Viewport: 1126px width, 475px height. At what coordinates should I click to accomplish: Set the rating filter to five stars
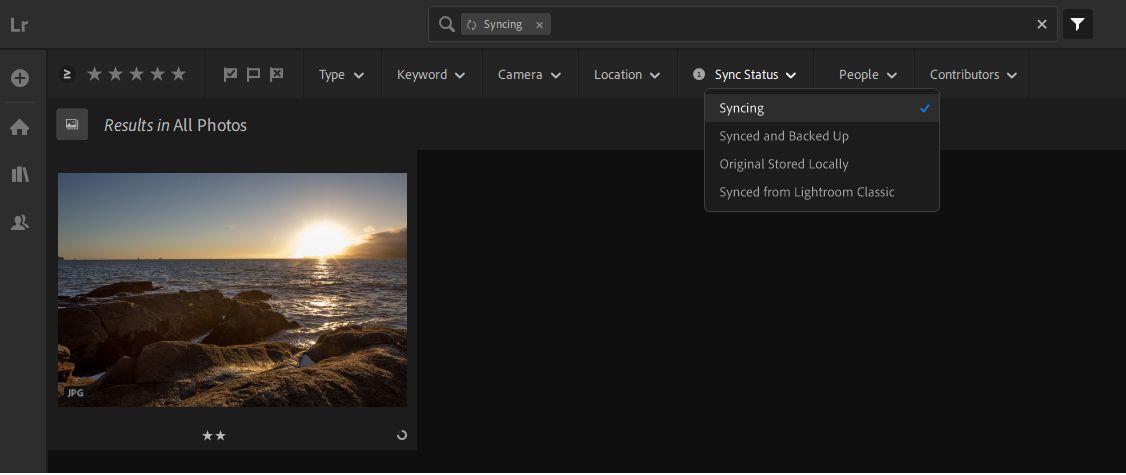coord(179,74)
